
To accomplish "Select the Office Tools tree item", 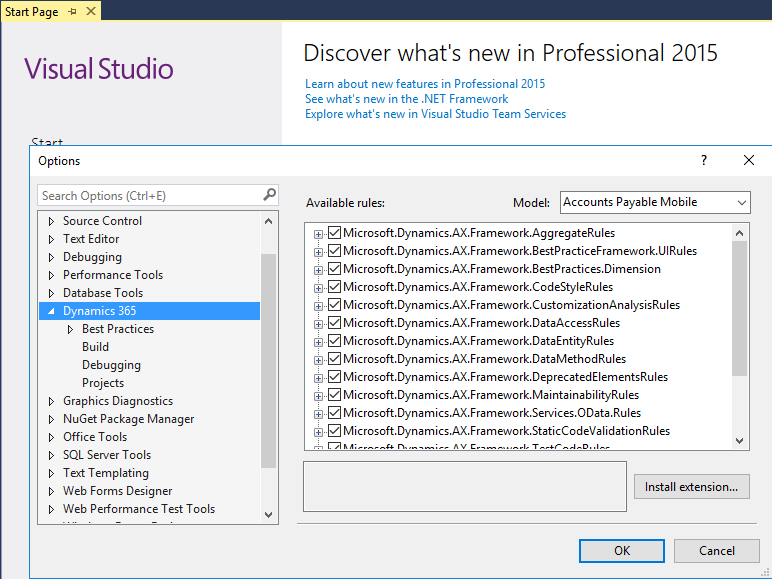I will pyautogui.click(x=95, y=437).
